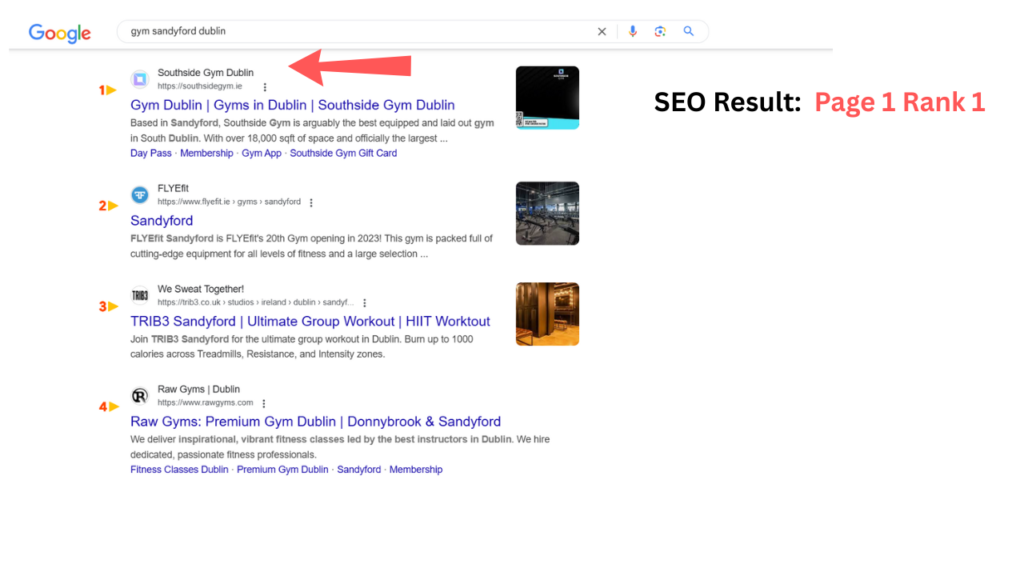Click inside the search input field

click(x=350, y=31)
